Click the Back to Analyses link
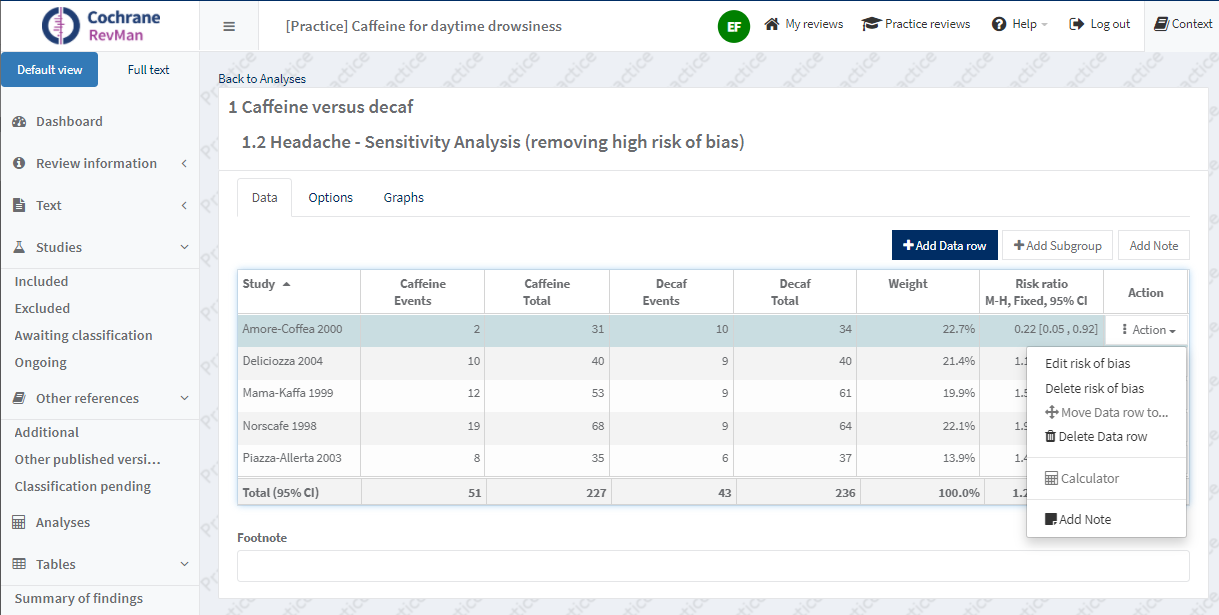 (262, 79)
